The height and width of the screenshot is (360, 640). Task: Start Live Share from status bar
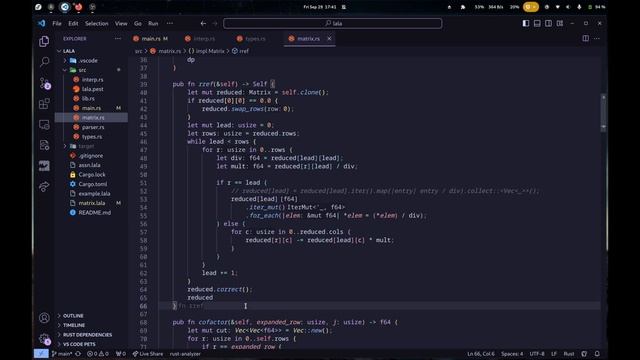coord(148,354)
